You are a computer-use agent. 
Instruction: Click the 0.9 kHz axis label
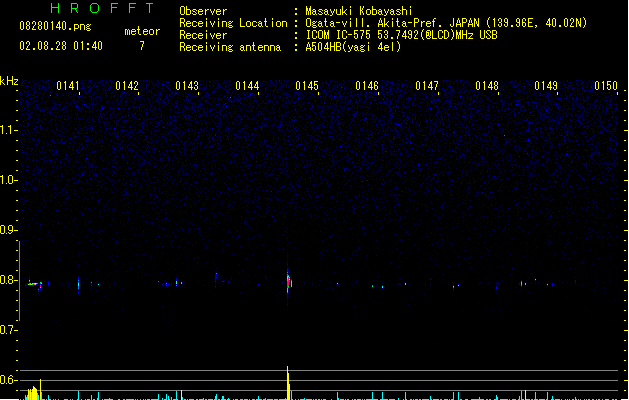click(7, 230)
